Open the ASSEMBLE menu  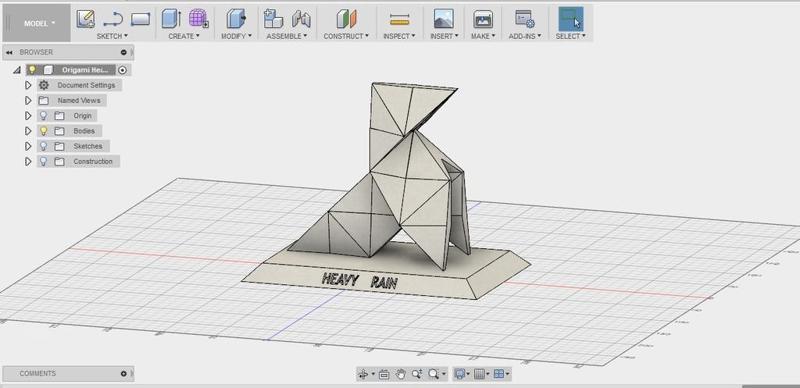coord(287,36)
